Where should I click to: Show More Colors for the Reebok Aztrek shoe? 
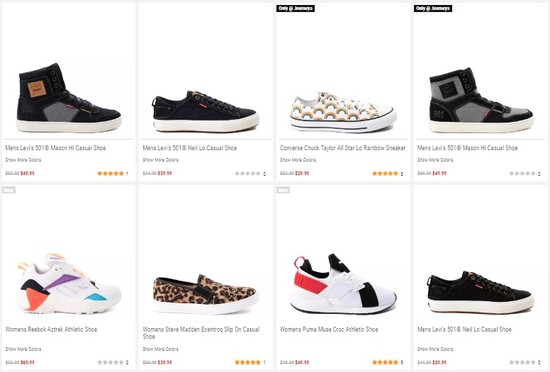click(23, 349)
